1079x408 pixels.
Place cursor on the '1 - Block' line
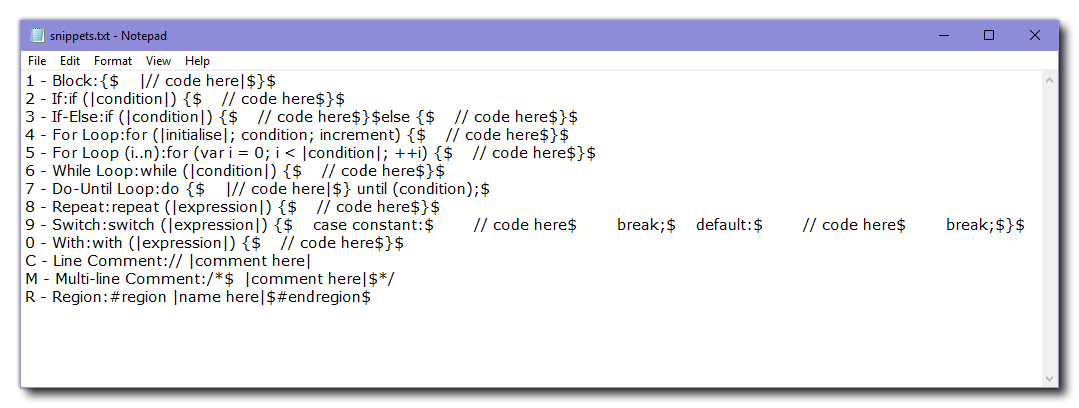(150, 81)
